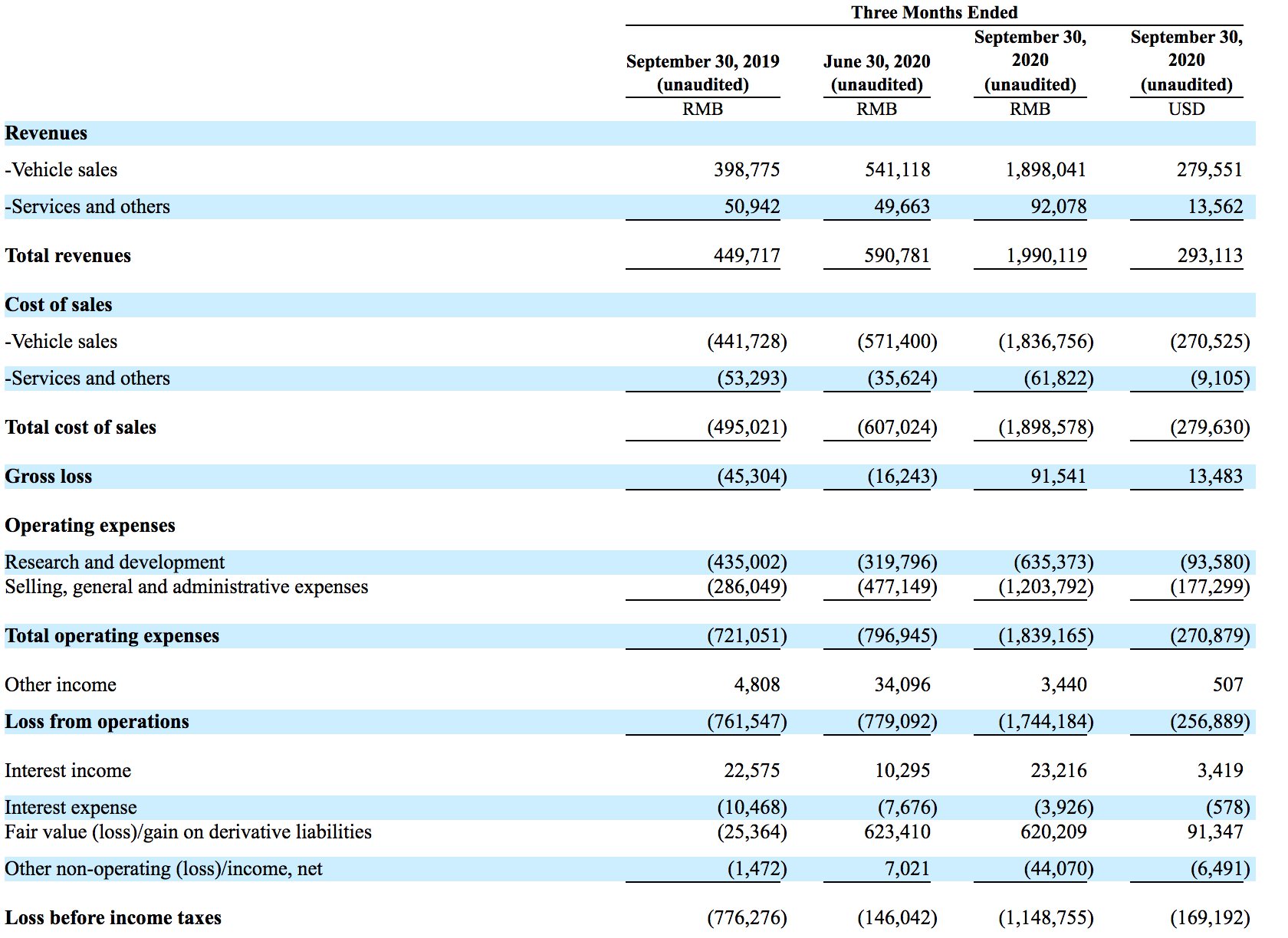Viewport: 1288px width, 938px height.
Task: Select the Loss before income taxes label
Action: (113, 917)
